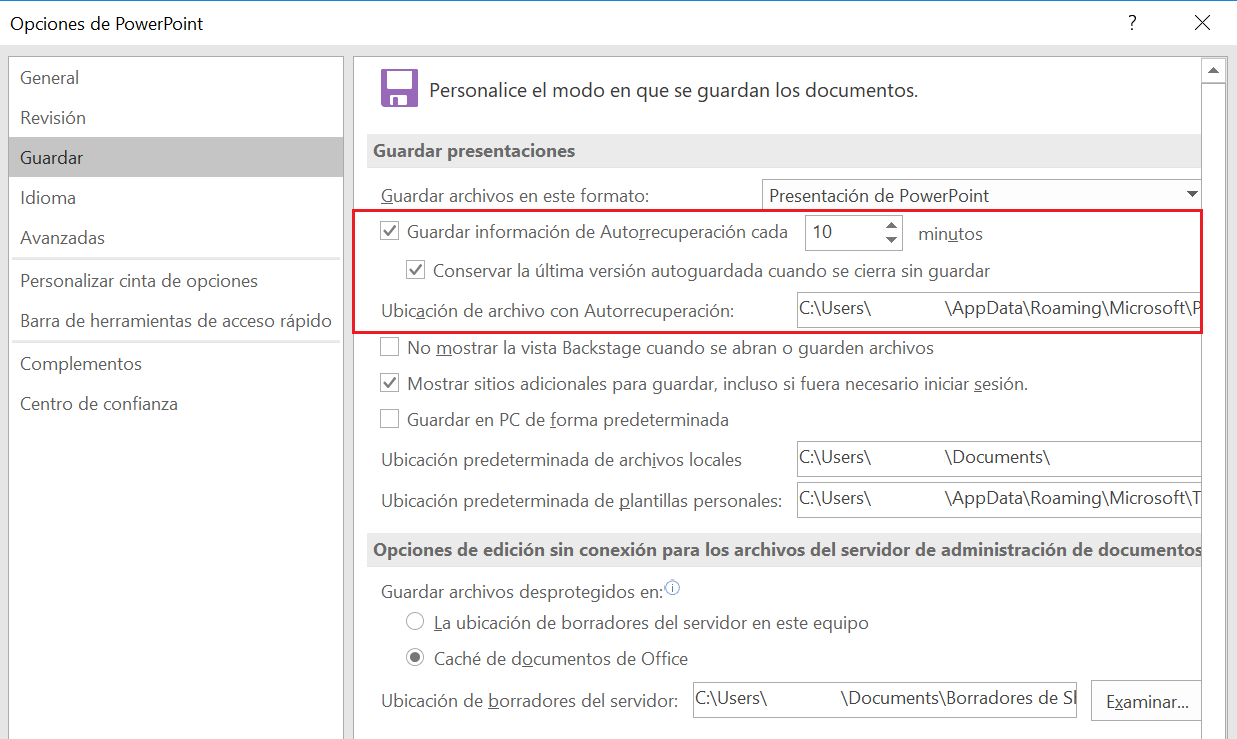
Task: Click the minutos label after the spinner
Action: (950, 234)
